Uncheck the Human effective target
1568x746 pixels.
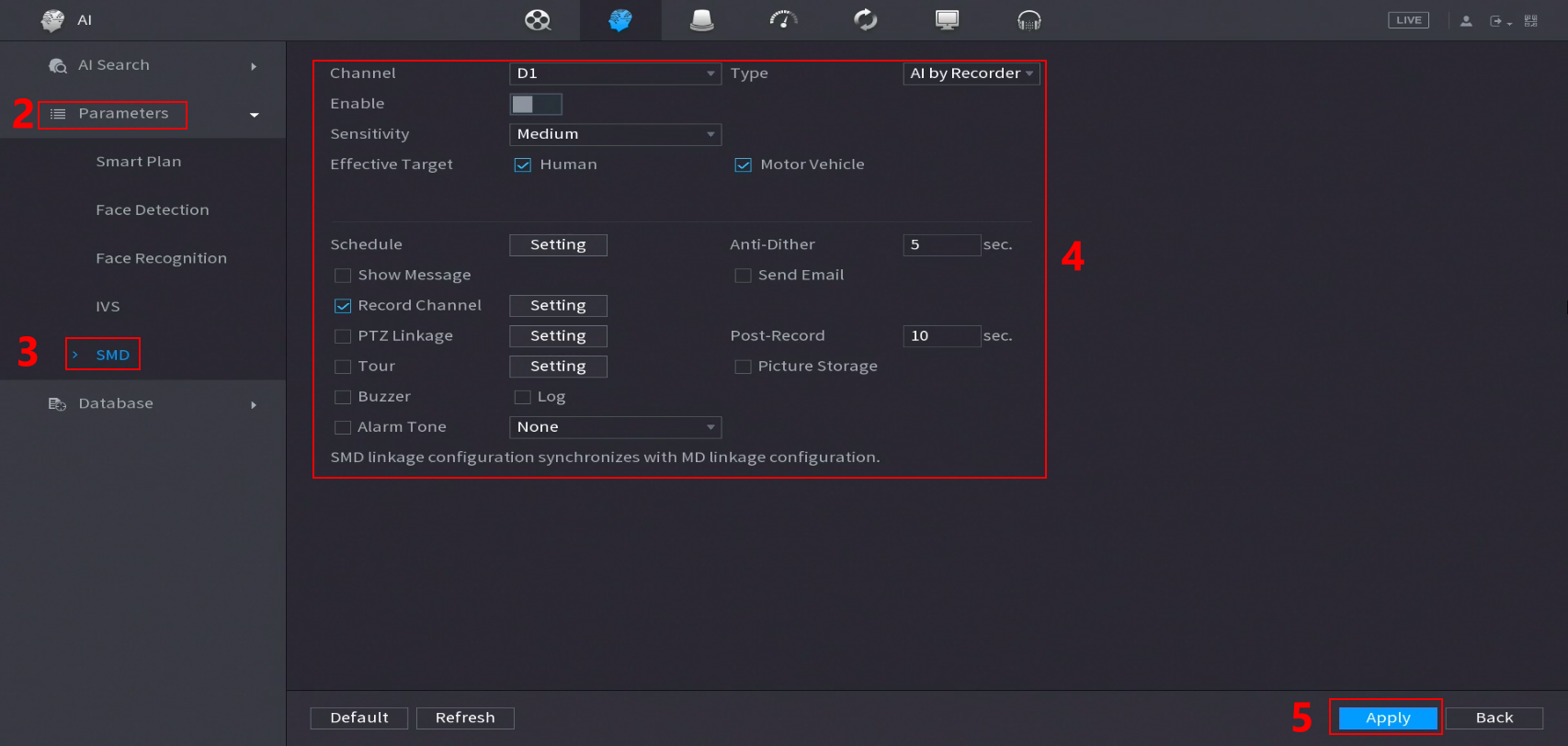click(x=523, y=165)
